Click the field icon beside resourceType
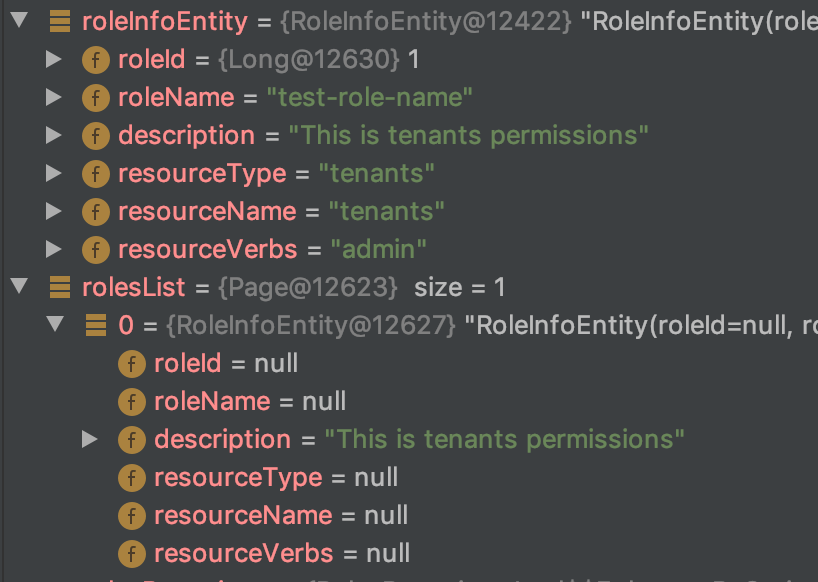 pos(95,173)
